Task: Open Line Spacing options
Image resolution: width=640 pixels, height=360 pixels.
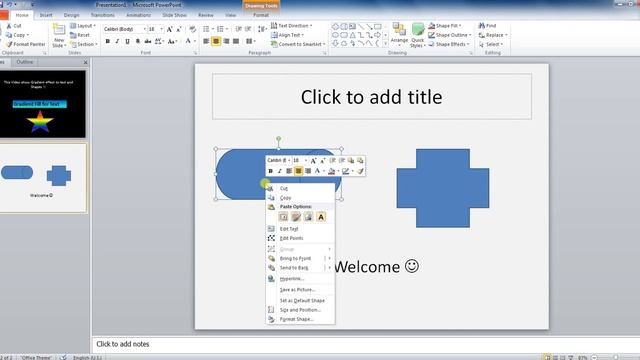Action: 262,29
